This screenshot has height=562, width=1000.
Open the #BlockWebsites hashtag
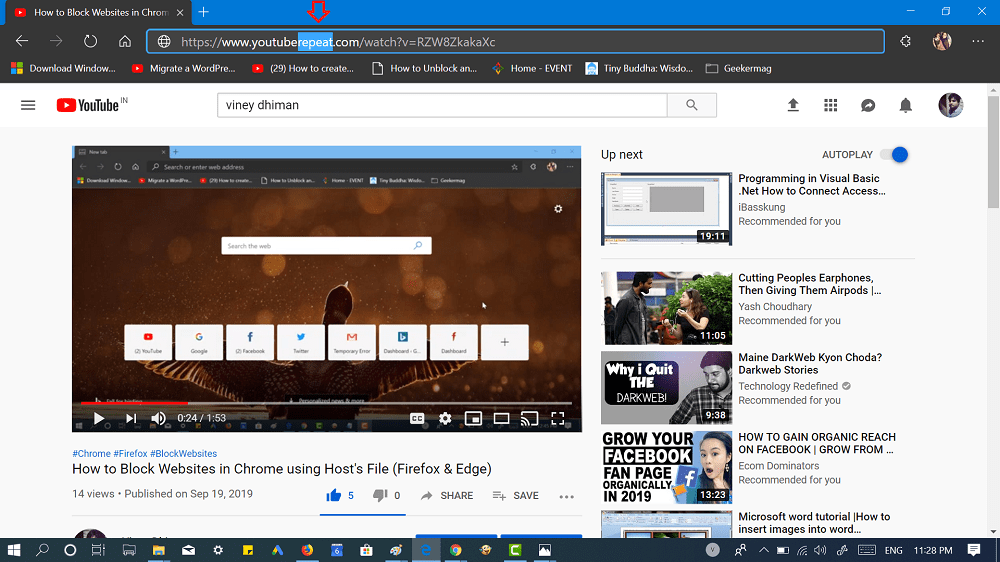click(x=184, y=454)
